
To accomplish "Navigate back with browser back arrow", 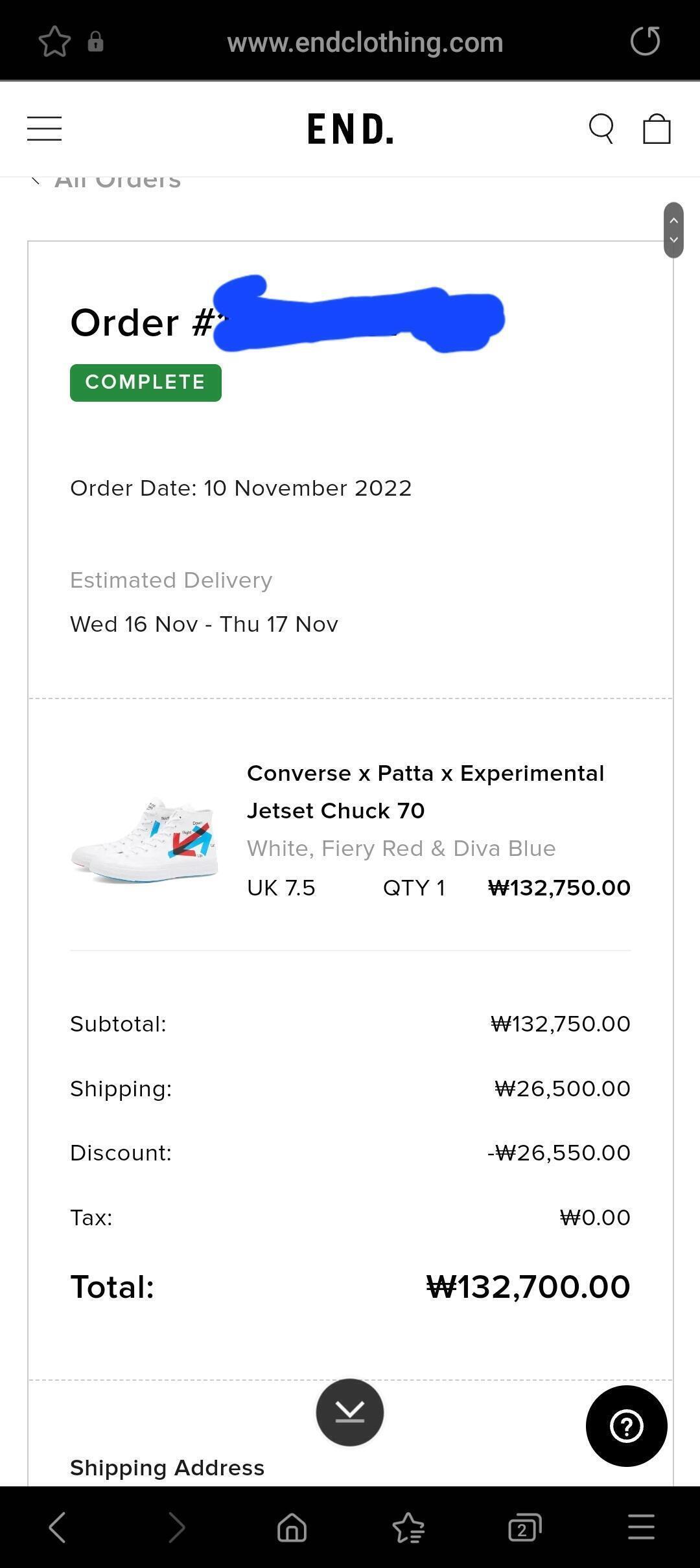I will tap(58, 1528).
